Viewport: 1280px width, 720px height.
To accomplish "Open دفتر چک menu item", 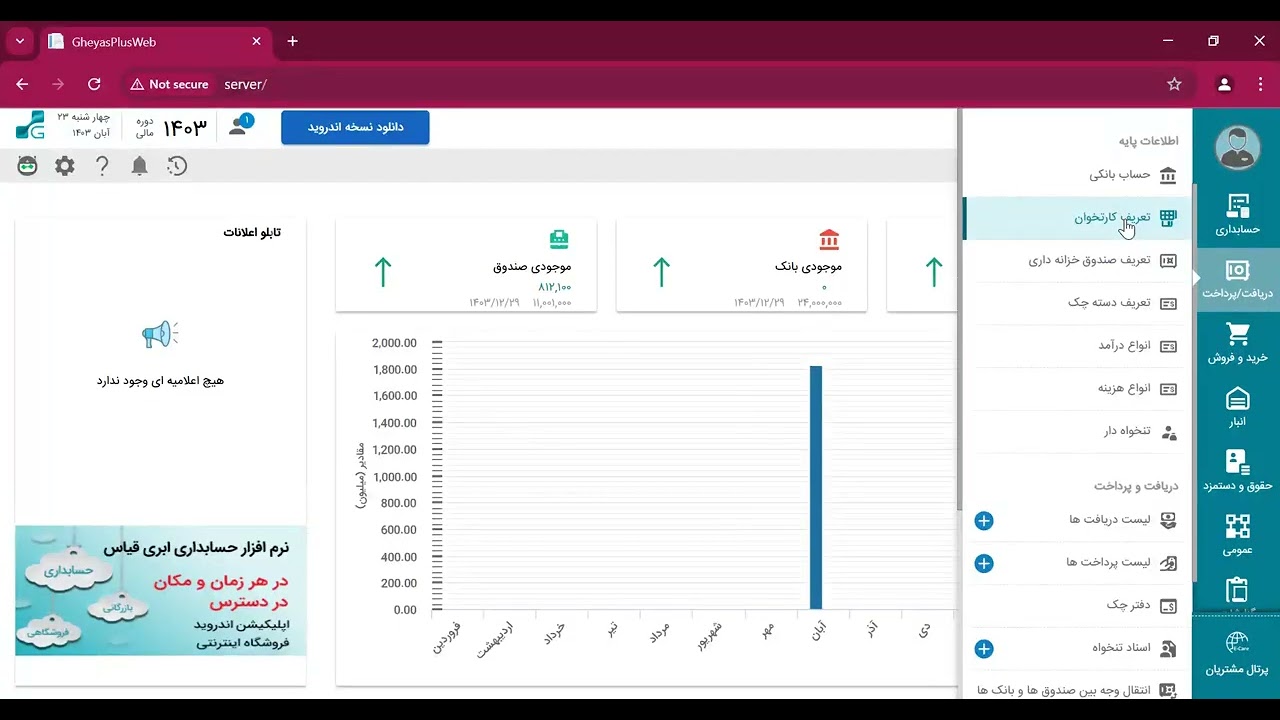I will click(x=1076, y=606).
